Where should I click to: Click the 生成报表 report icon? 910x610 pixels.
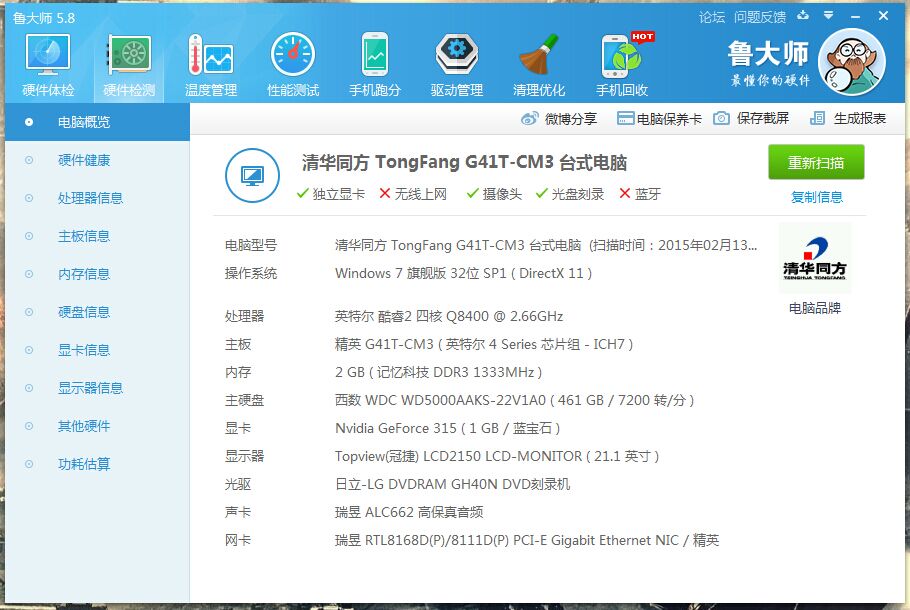817,118
